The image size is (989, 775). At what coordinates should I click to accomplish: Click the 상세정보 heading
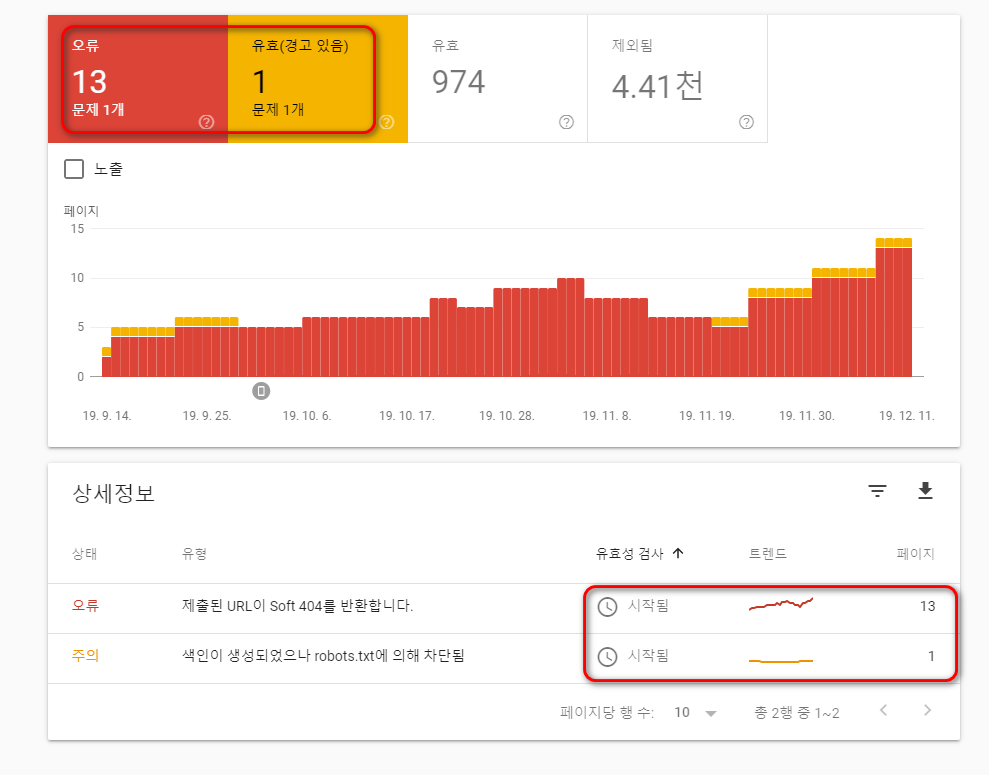(x=114, y=493)
